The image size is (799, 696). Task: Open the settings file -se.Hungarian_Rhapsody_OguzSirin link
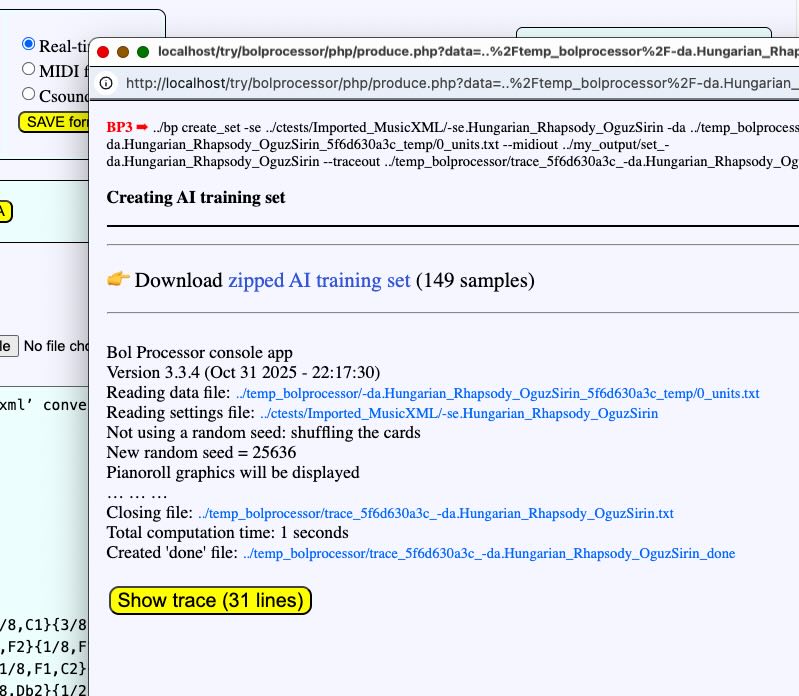tap(458, 413)
